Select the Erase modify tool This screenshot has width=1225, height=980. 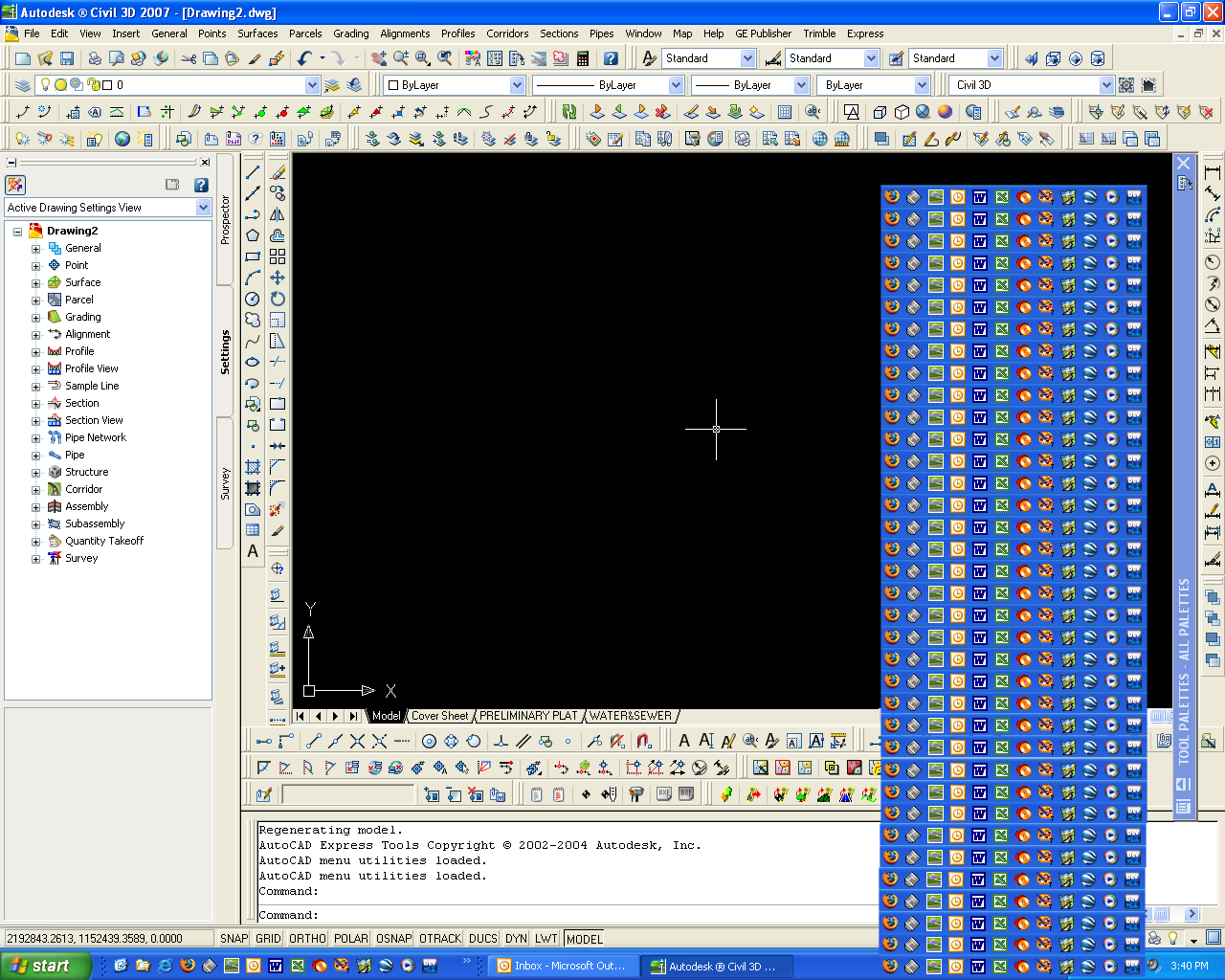[278, 172]
